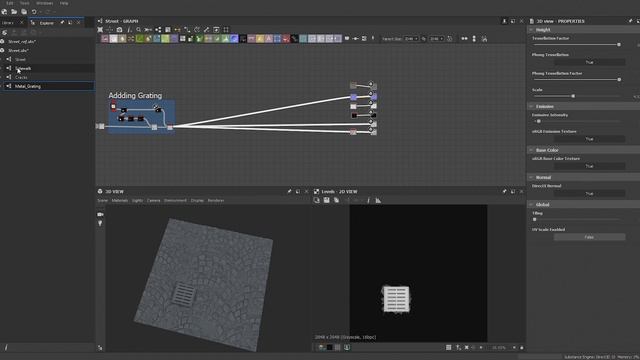Click the node-share icon in graph toolbar
The height and width of the screenshot is (360, 640).
click(x=158, y=30)
